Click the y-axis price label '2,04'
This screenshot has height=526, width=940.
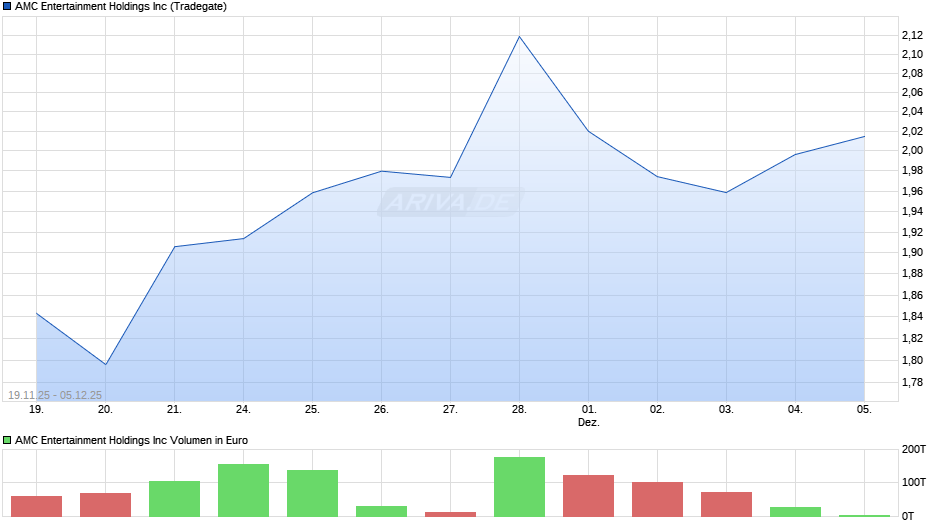pyautogui.click(x=912, y=112)
